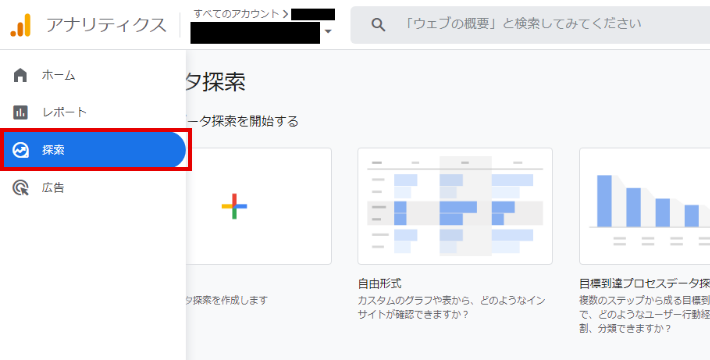Click the magnifier search icon
This screenshot has width=710, height=360.
click(378, 24)
